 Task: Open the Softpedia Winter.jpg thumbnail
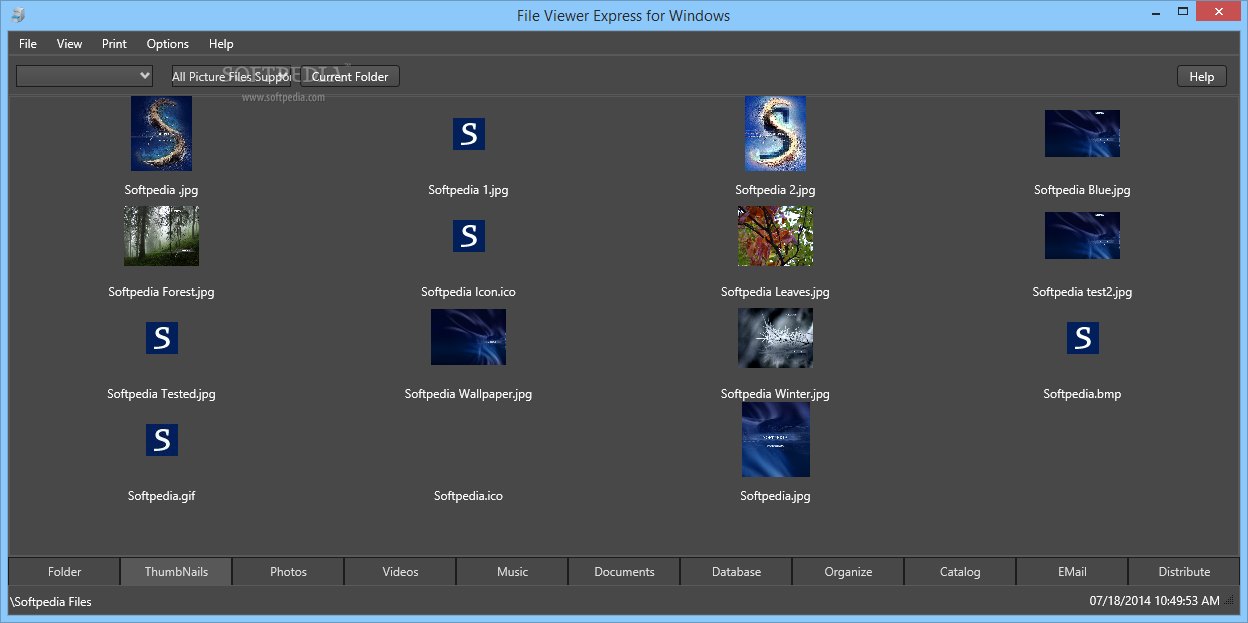click(x=775, y=338)
